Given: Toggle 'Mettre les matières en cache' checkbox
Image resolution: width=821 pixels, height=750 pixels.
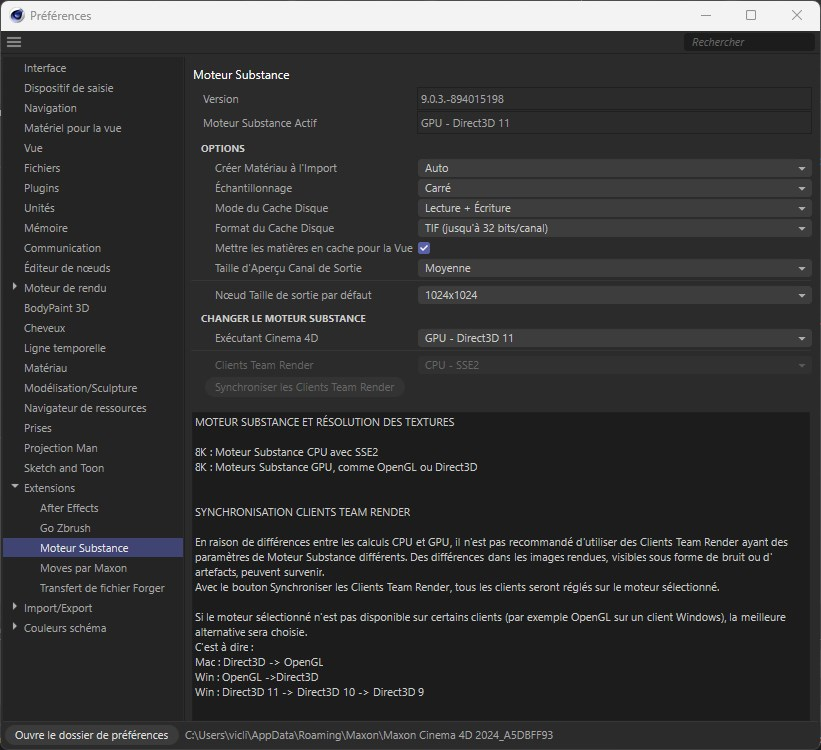Looking at the screenshot, I should (x=424, y=248).
